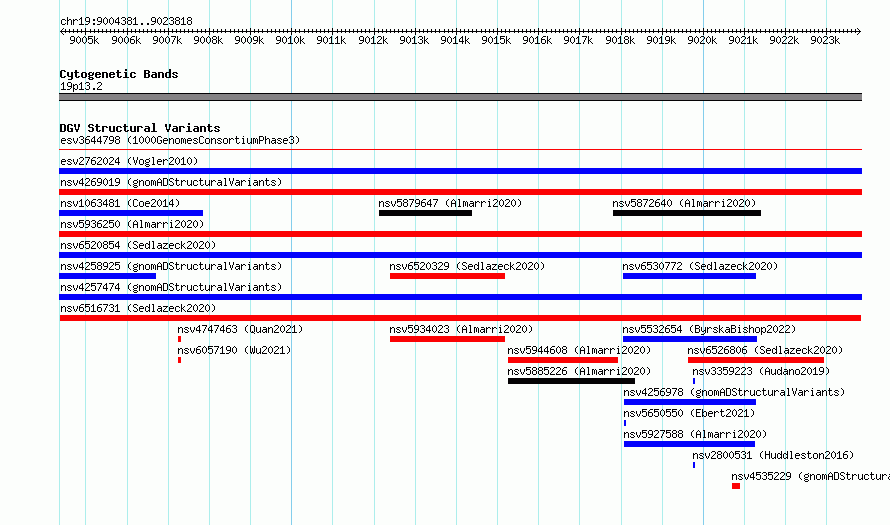Click the nsv6516731 Sedlazeck2020 red bar
The width and height of the screenshot is (890, 525).
coord(460,318)
